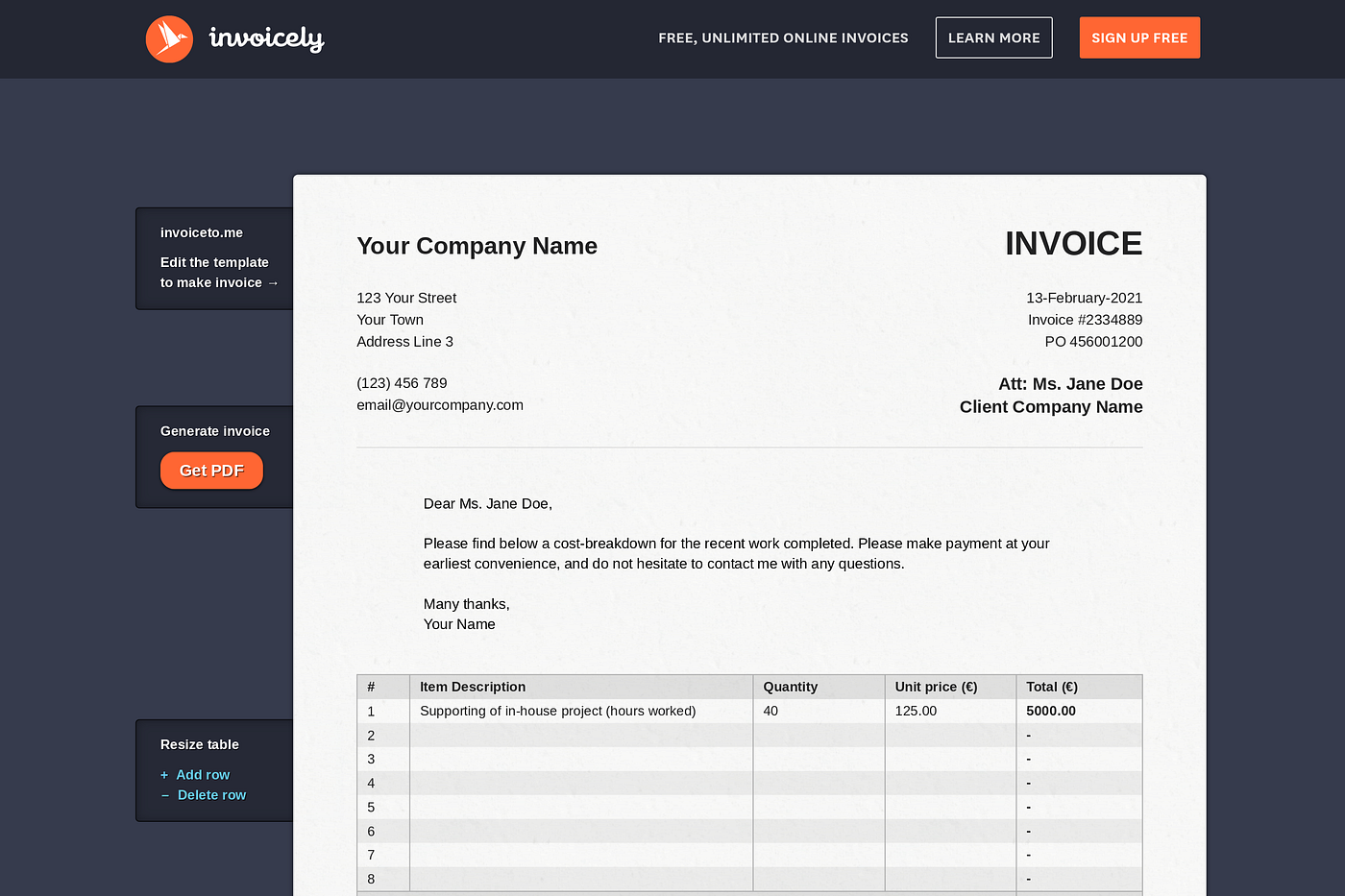This screenshot has width=1345, height=896.
Task: Generate invoice with Get PDF button
Action: point(211,471)
